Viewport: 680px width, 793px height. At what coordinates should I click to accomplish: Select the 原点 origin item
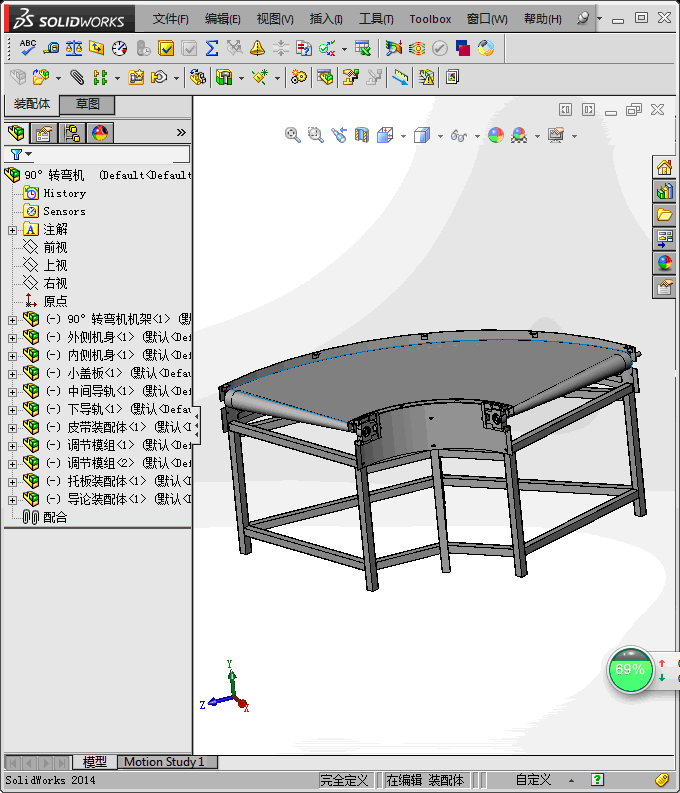coord(55,301)
